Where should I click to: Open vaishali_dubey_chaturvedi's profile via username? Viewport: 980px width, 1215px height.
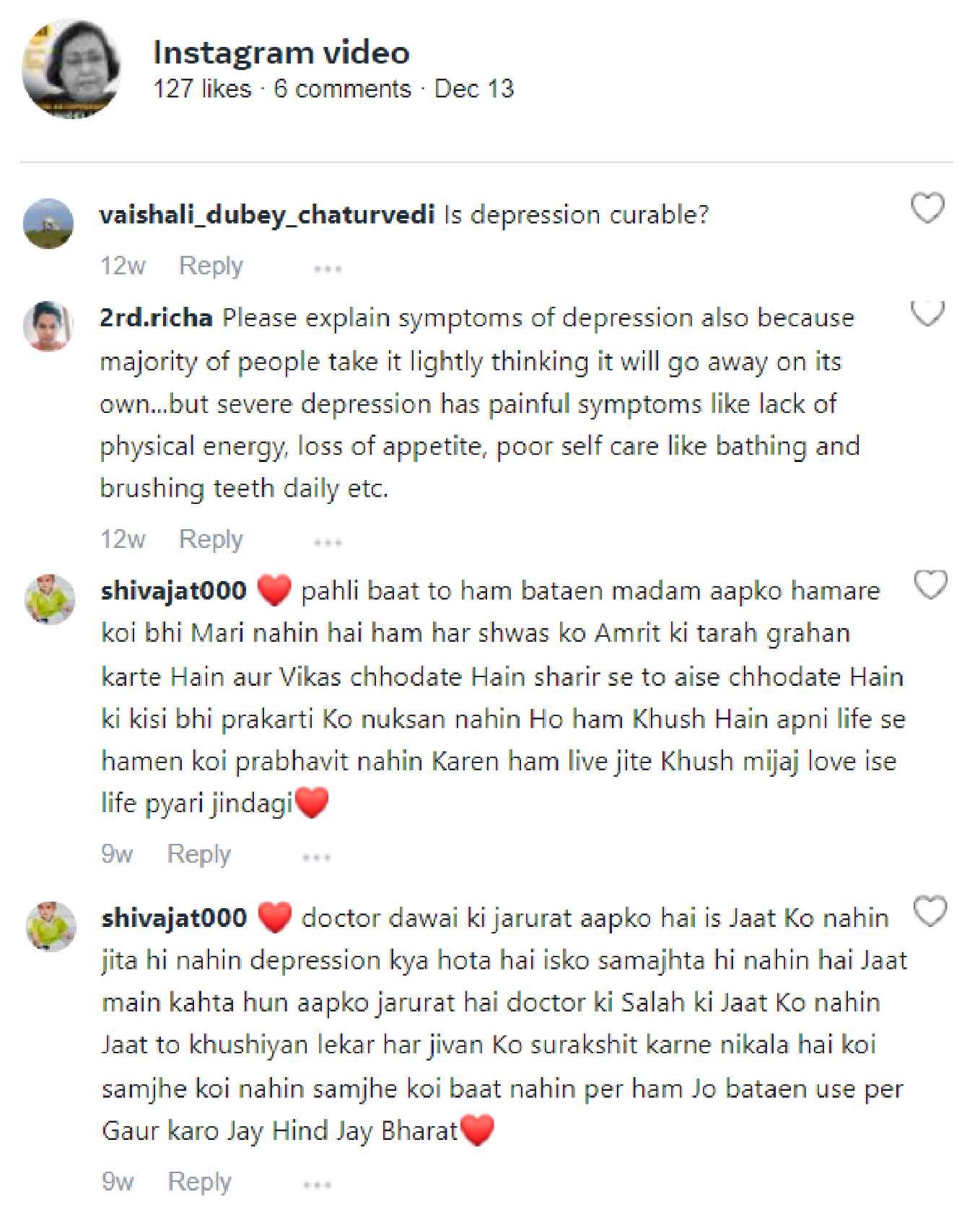(x=267, y=214)
